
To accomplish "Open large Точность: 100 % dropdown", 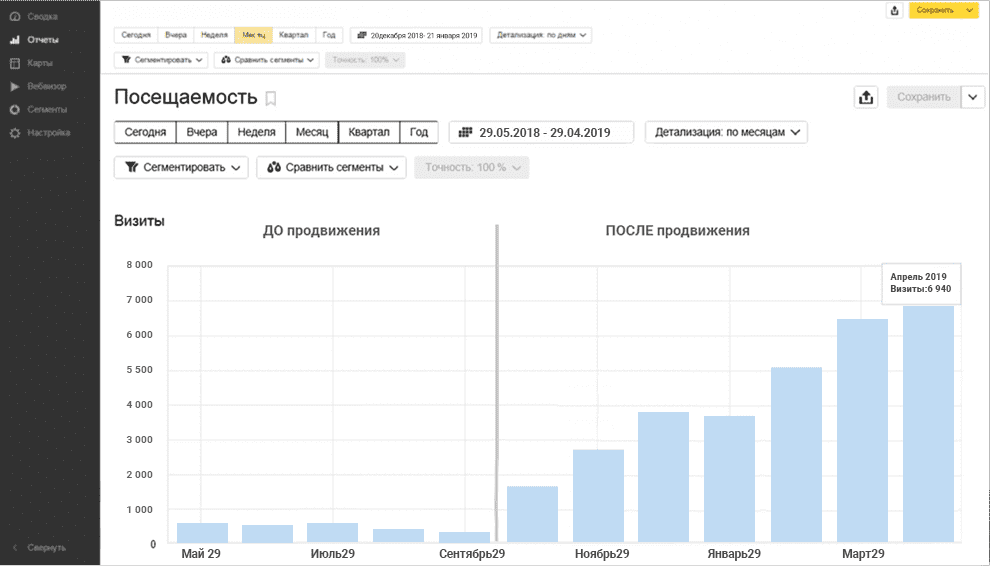I will [x=472, y=167].
